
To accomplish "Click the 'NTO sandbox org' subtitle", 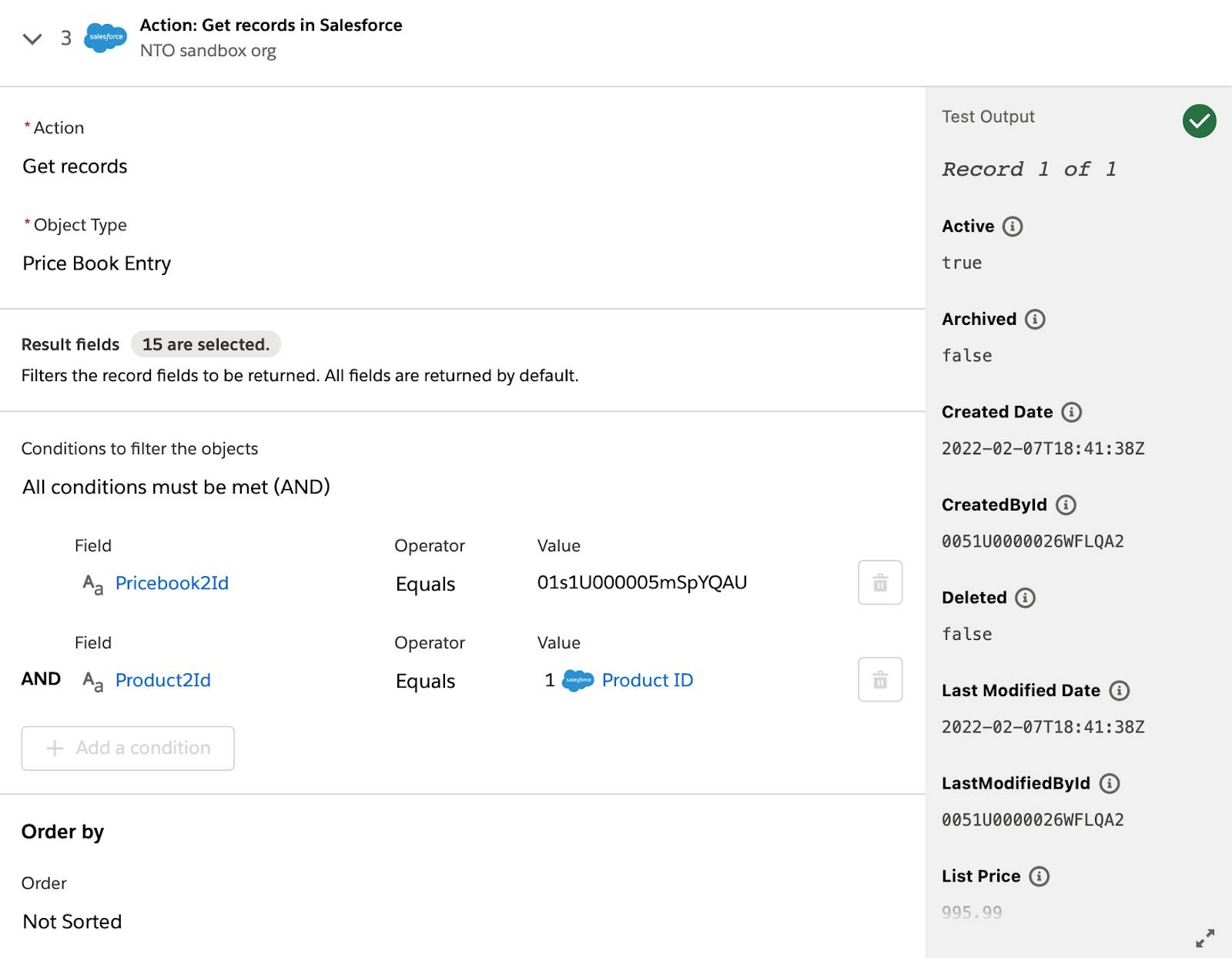I will [x=208, y=51].
